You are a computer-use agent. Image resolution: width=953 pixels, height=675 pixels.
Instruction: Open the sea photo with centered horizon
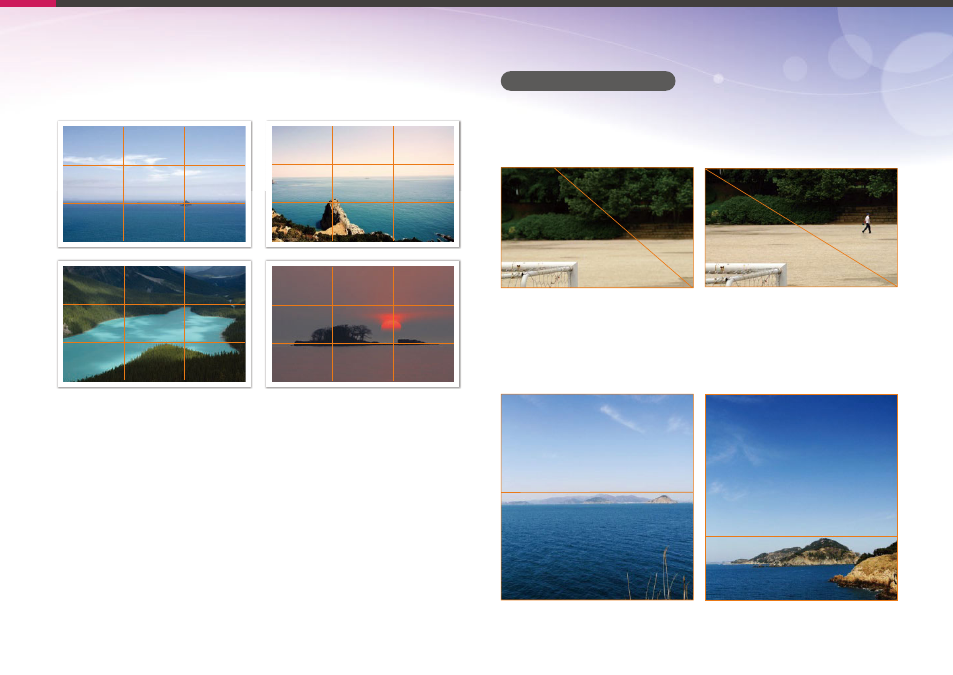click(x=597, y=497)
